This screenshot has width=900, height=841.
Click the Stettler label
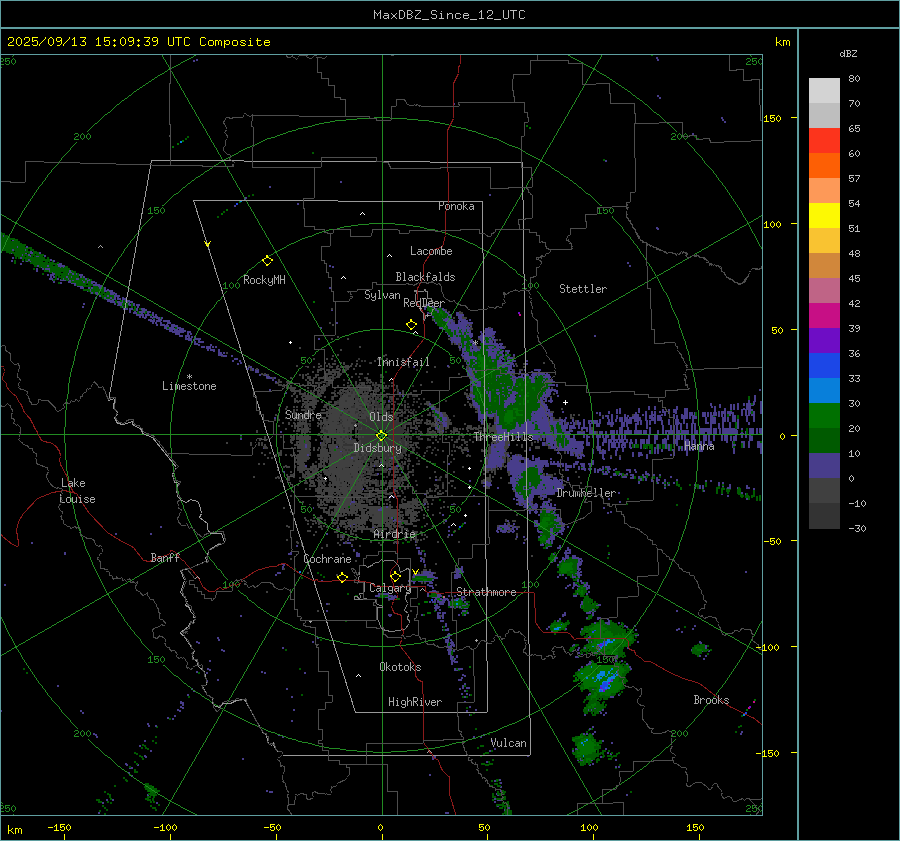pyautogui.click(x=583, y=289)
